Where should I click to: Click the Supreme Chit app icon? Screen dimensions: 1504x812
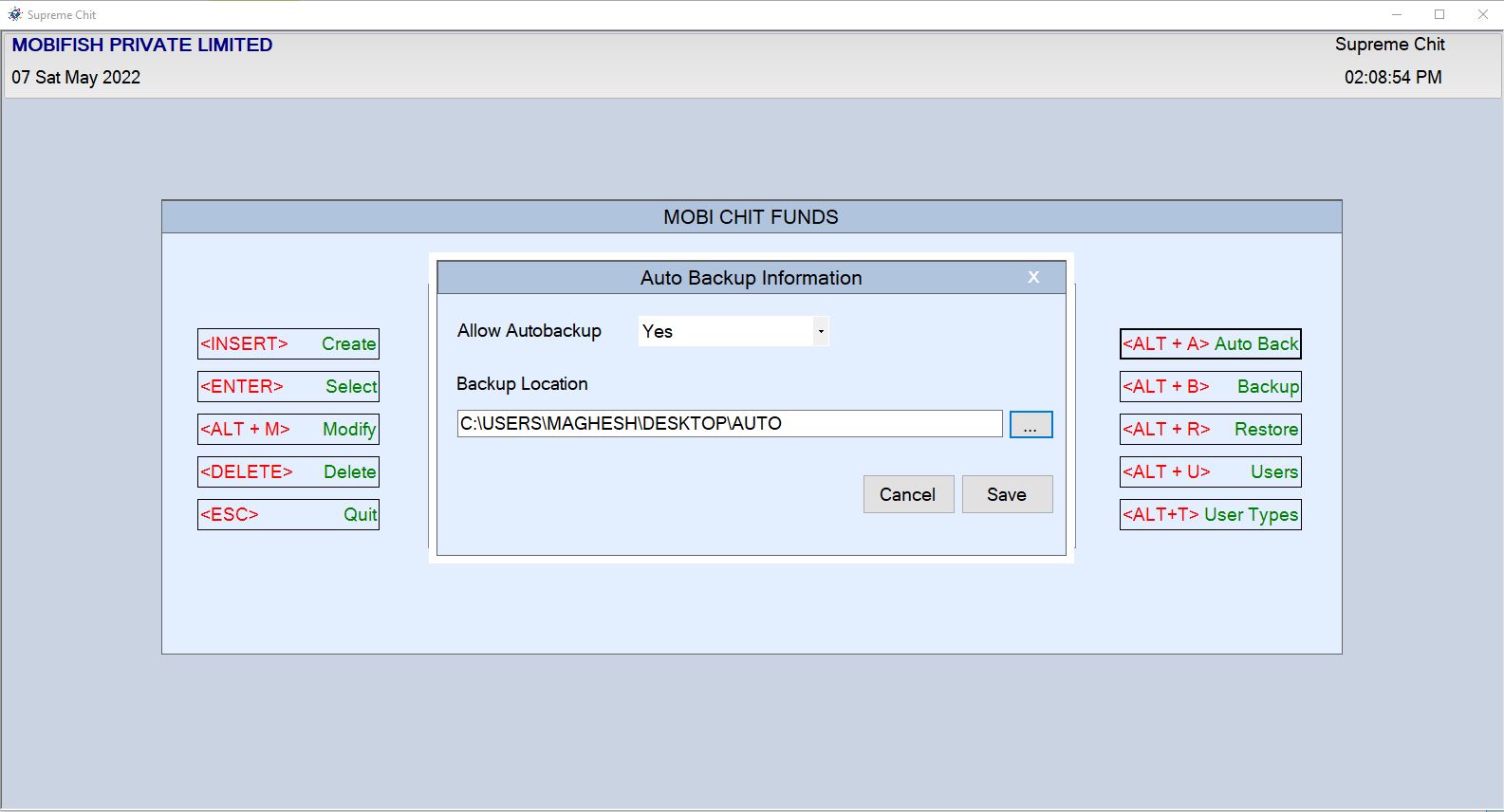14,14
